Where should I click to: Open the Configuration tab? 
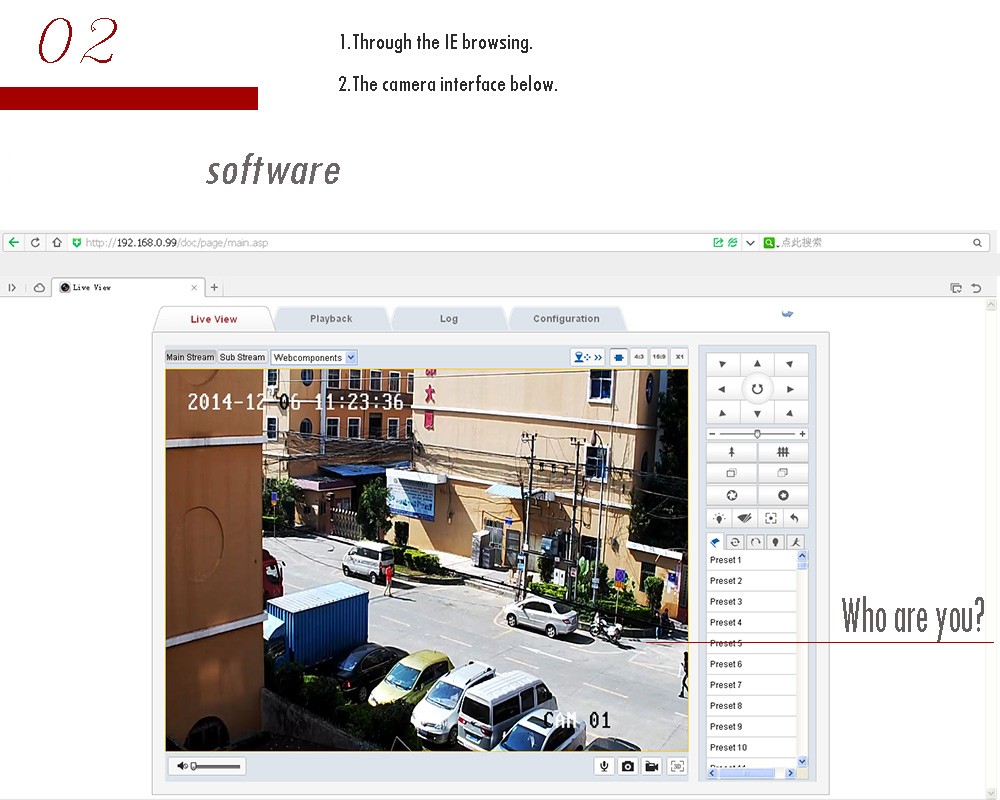coord(566,319)
